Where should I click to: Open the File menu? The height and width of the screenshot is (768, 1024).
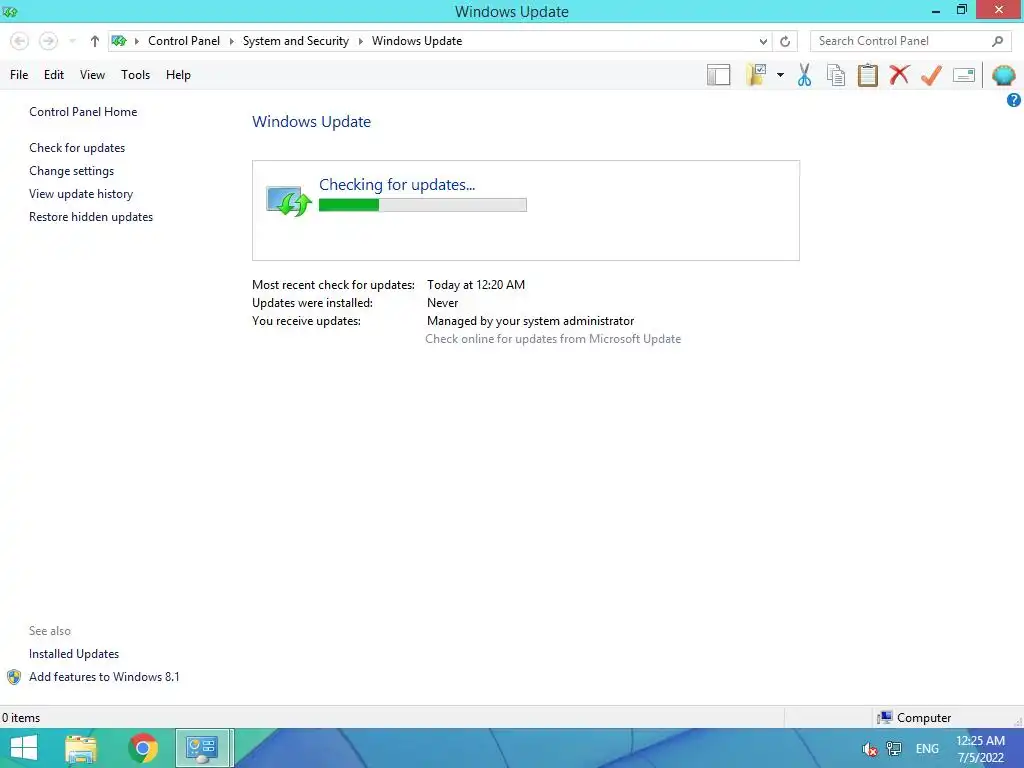click(19, 74)
